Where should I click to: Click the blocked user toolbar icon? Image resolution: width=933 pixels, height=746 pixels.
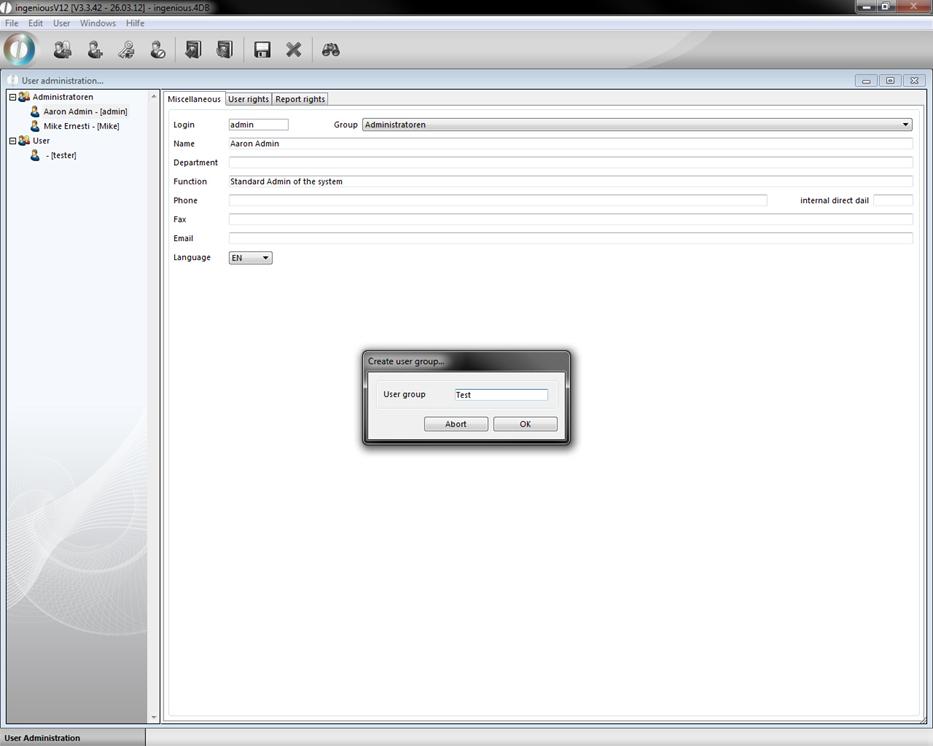[158, 49]
